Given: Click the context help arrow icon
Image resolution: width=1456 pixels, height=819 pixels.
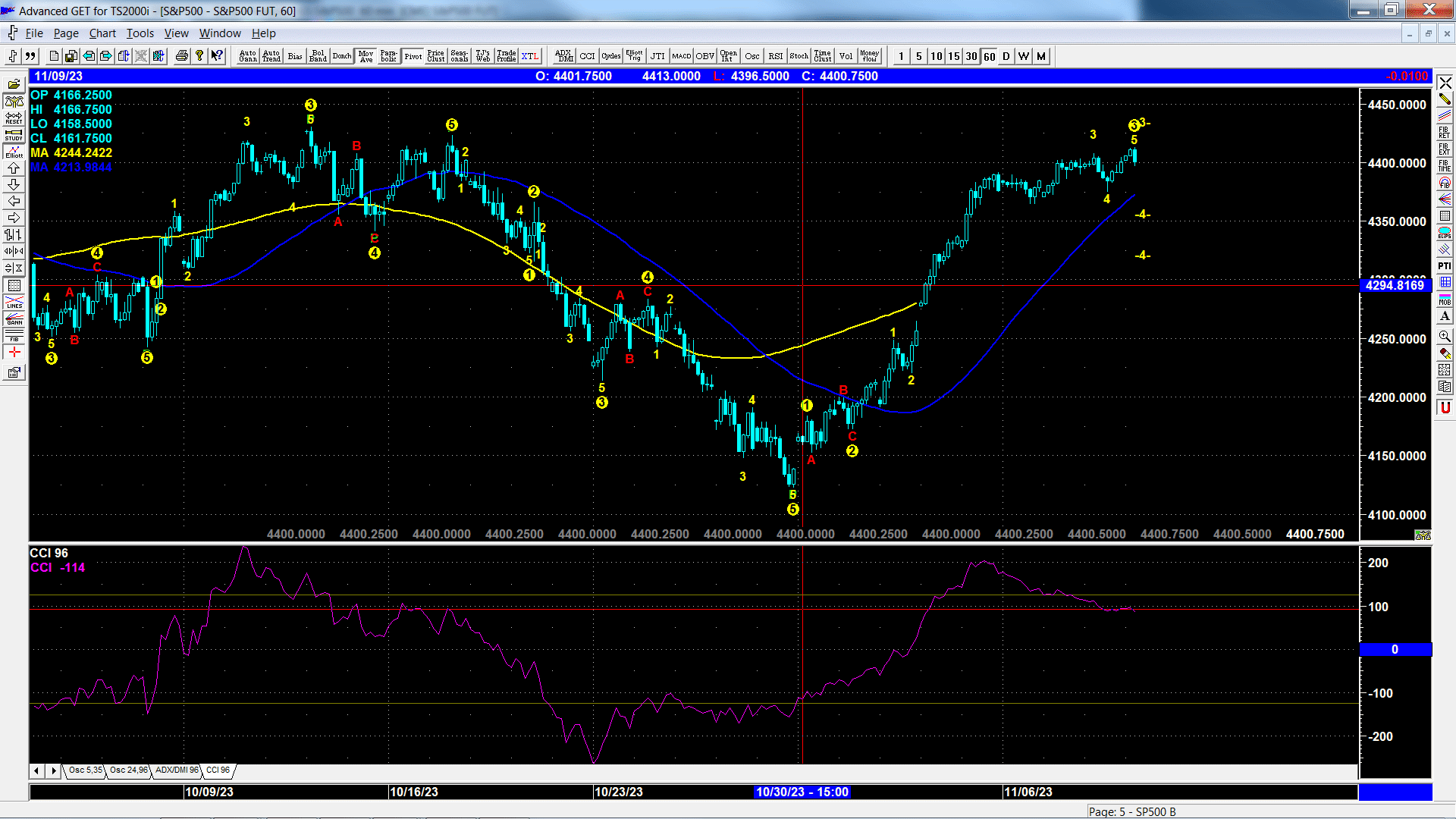Looking at the screenshot, I should coord(217,56).
